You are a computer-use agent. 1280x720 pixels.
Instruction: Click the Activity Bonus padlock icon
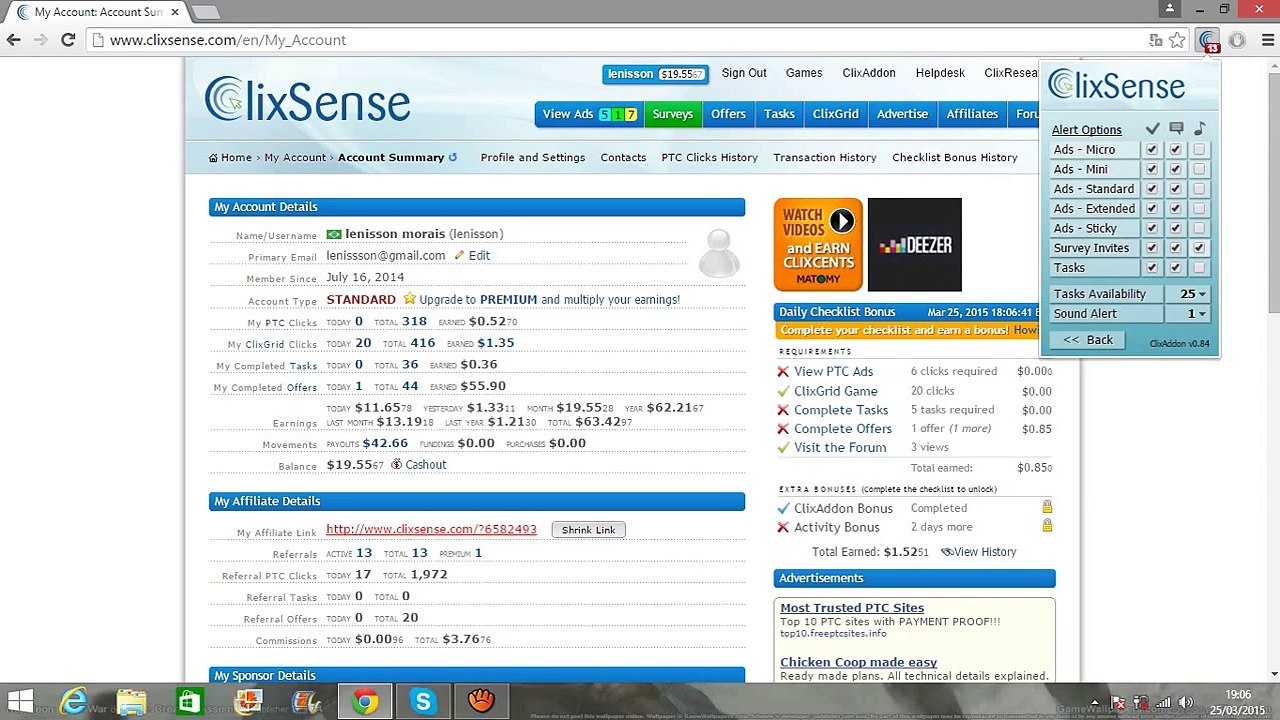1047,526
